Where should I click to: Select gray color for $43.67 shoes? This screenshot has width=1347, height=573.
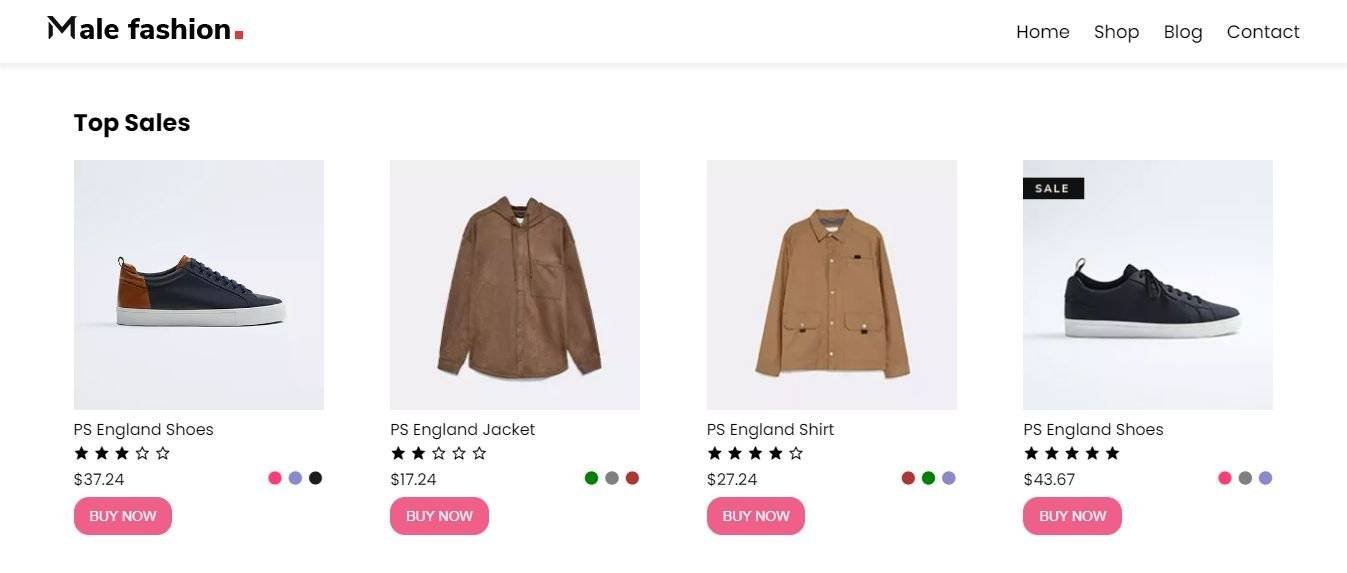click(1245, 478)
